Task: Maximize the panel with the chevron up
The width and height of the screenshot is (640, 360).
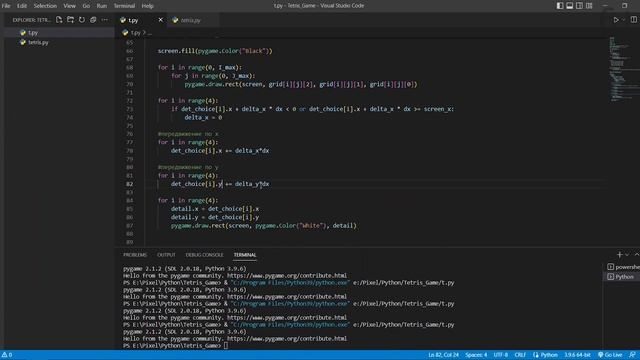Action: tap(637, 255)
